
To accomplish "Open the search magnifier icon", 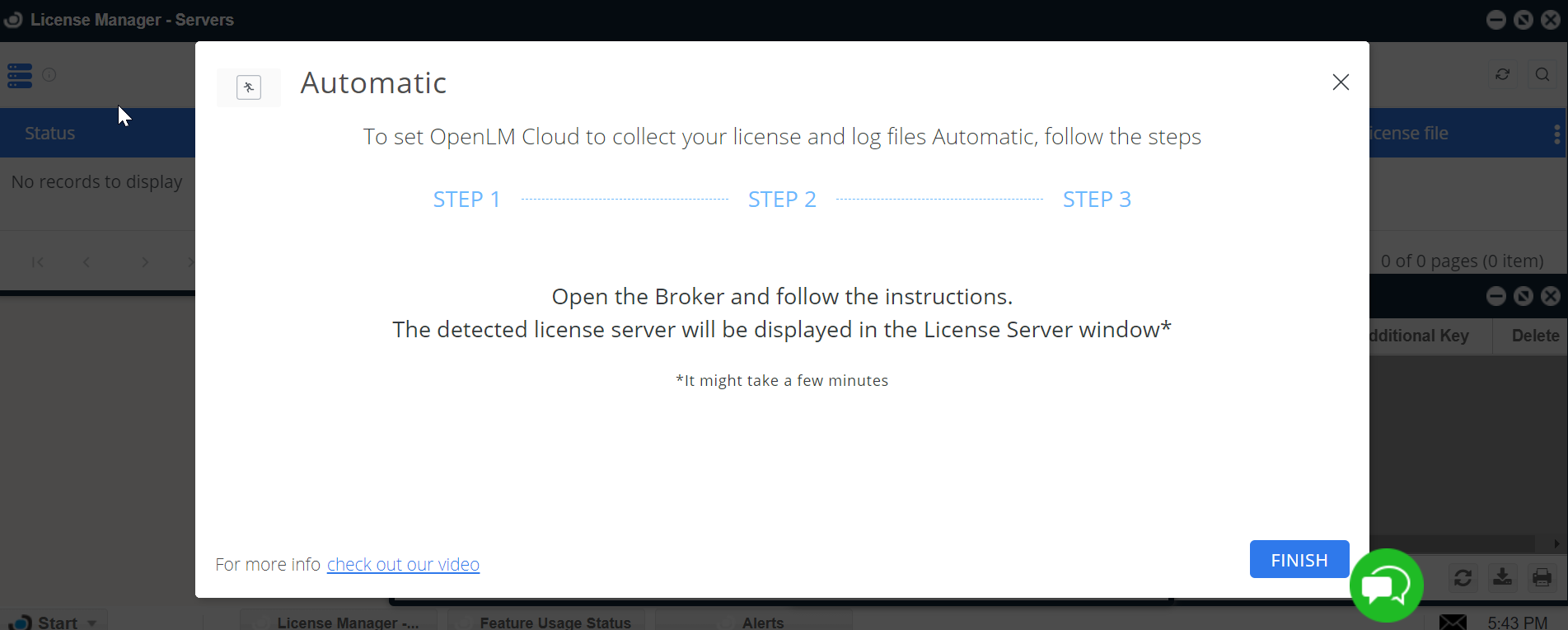I will (1542, 75).
